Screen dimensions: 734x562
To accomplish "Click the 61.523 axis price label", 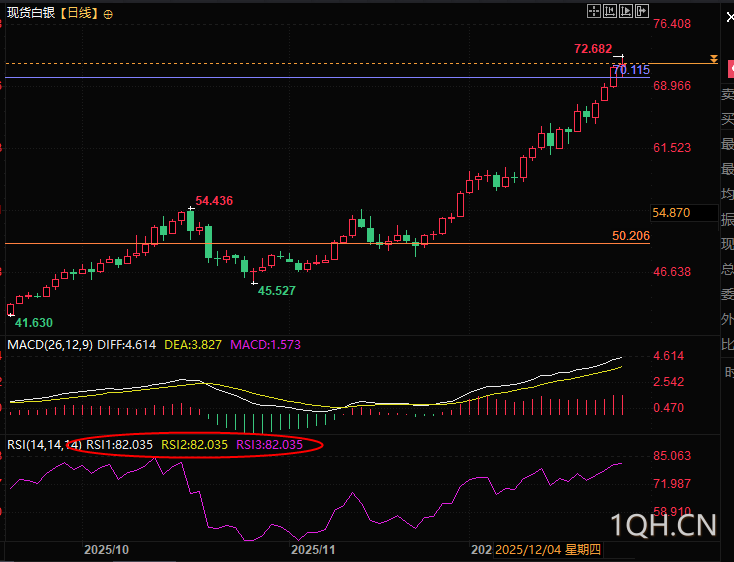I will (x=672, y=148).
